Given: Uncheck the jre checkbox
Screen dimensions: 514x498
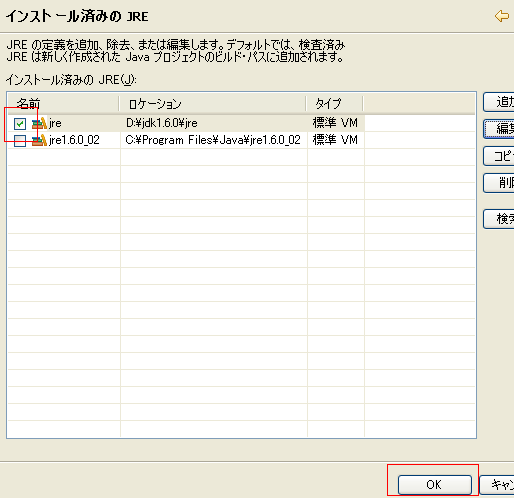Looking at the screenshot, I should click(x=20, y=124).
